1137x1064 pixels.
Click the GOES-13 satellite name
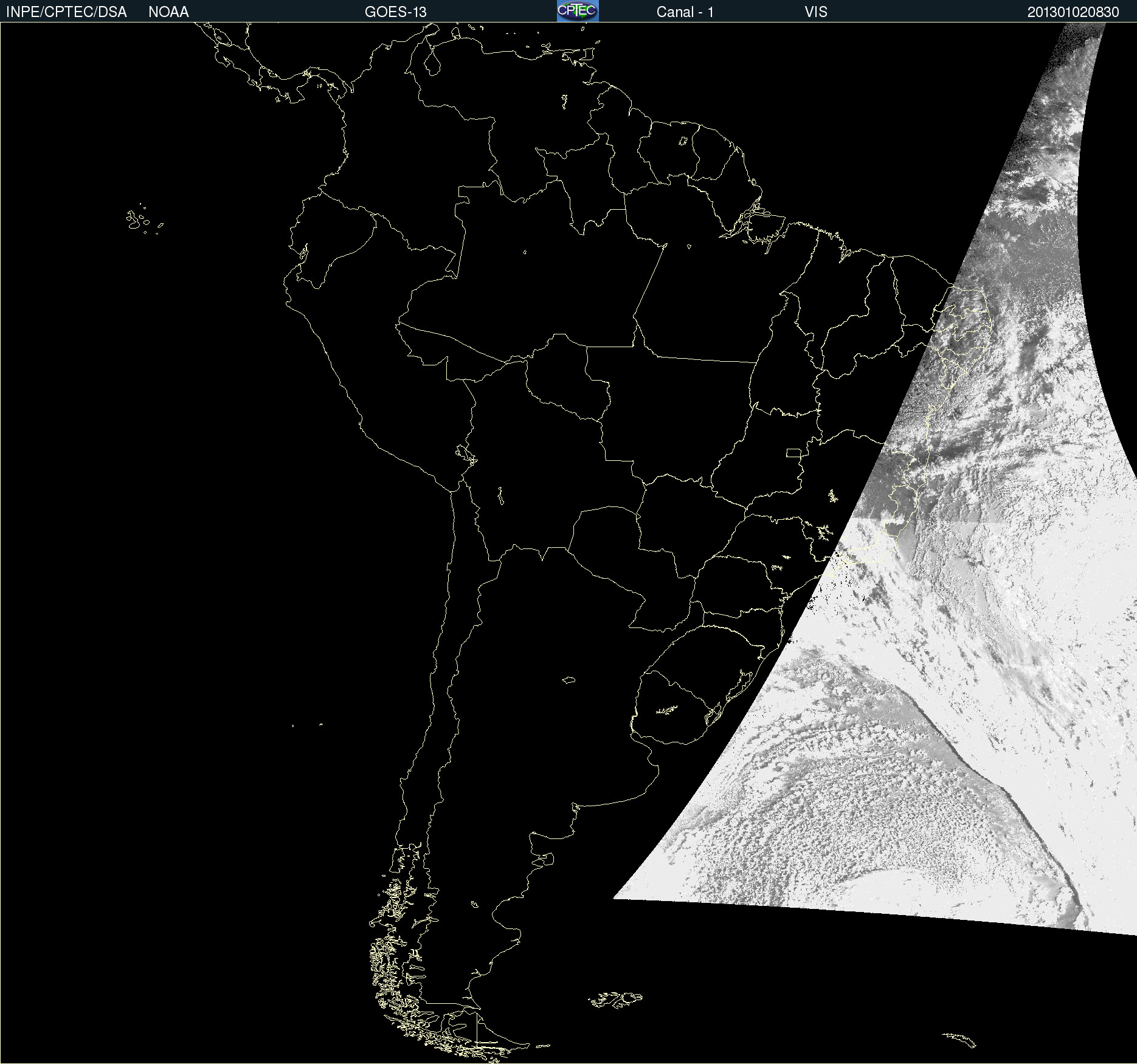(x=395, y=12)
